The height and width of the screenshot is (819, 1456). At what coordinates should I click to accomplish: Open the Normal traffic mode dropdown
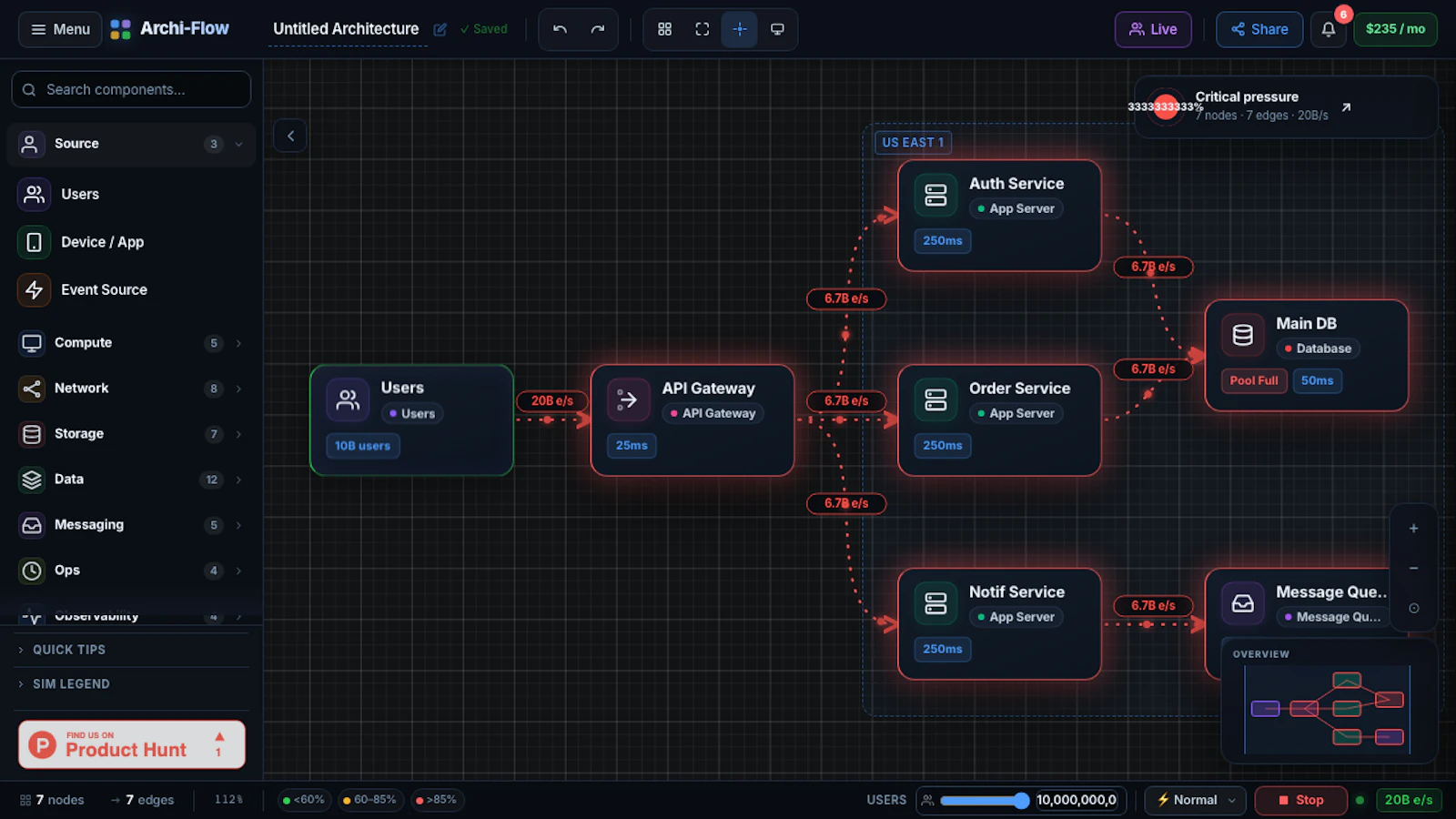(x=1196, y=800)
